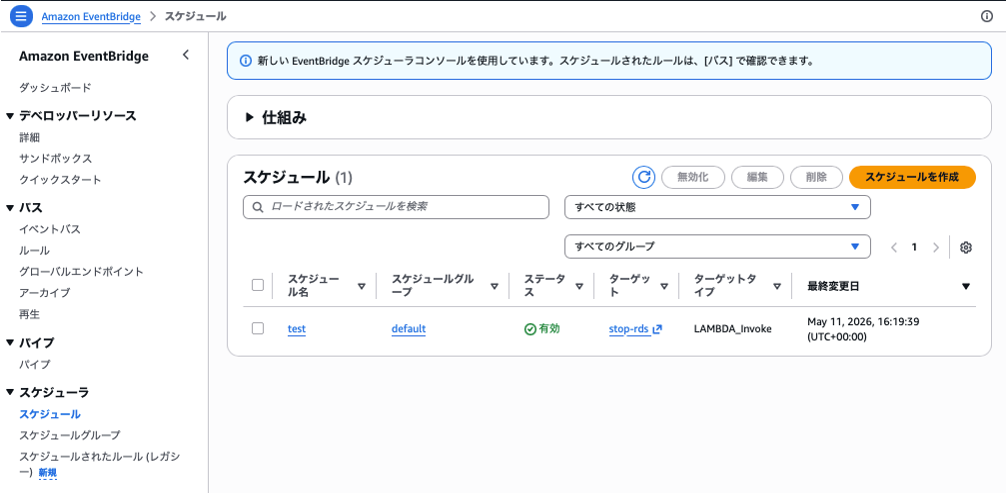Collapse the Amazon EventBridge sidebar chevron

point(185,55)
